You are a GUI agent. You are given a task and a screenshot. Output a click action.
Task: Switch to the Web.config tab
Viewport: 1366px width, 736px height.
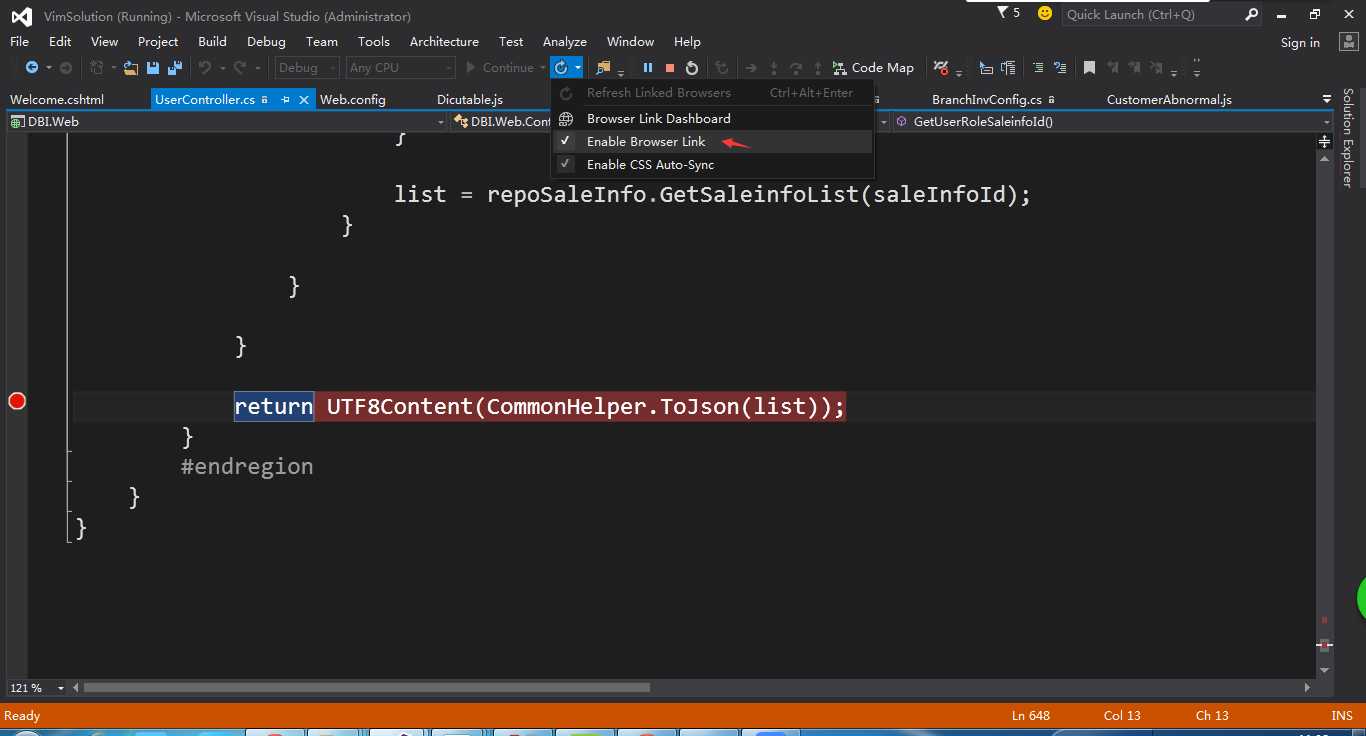click(x=353, y=100)
